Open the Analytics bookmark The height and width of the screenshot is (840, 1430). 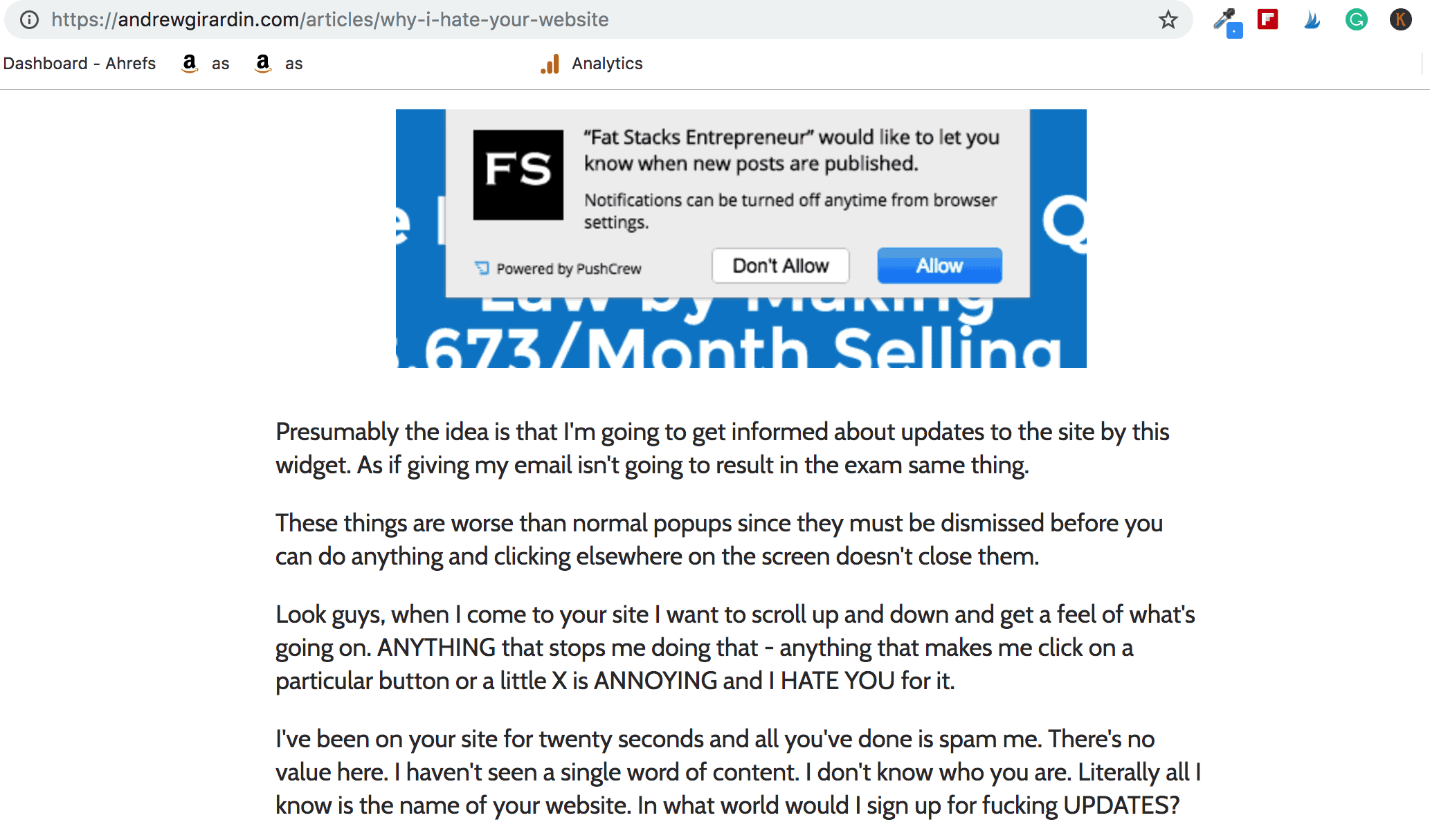[x=592, y=64]
